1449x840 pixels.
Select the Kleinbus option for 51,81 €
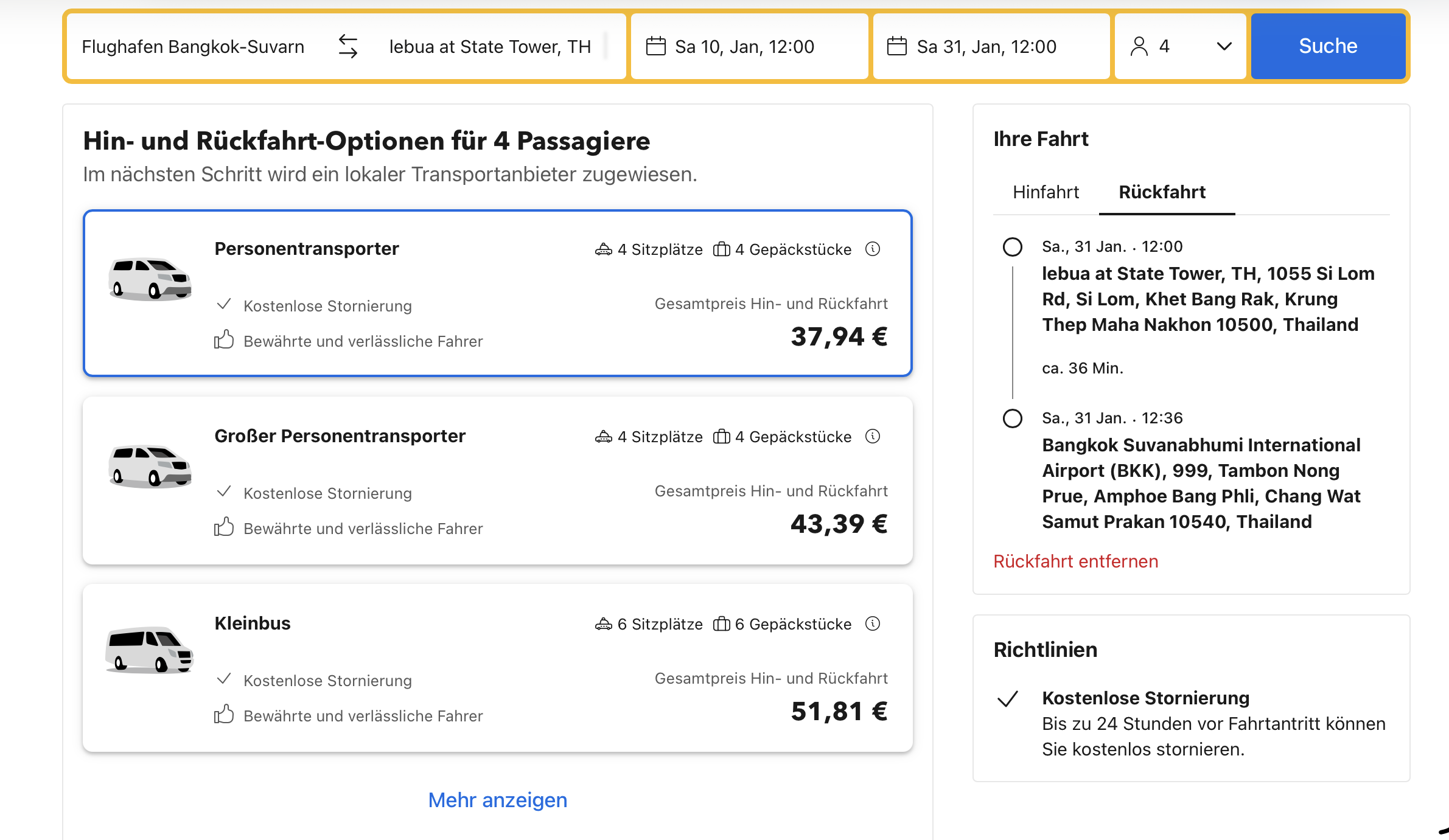pyautogui.click(x=497, y=668)
